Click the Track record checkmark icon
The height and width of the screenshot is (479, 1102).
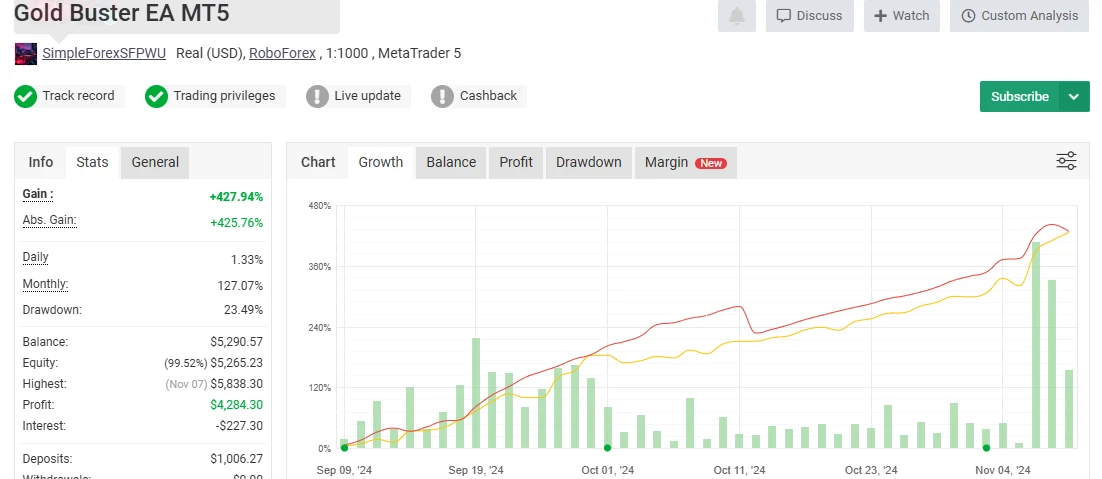pyautogui.click(x=25, y=96)
